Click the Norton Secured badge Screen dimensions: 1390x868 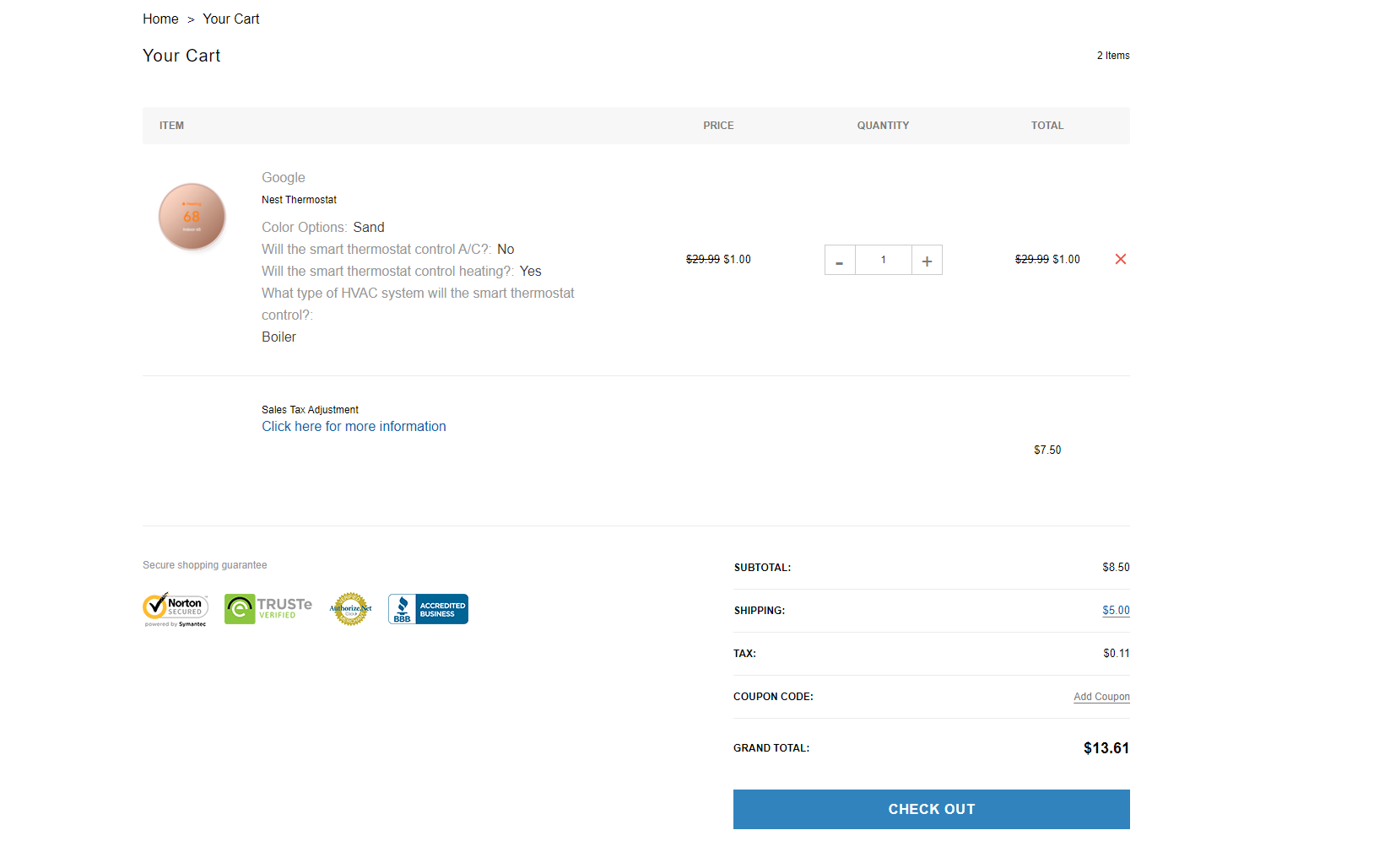click(x=176, y=609)
